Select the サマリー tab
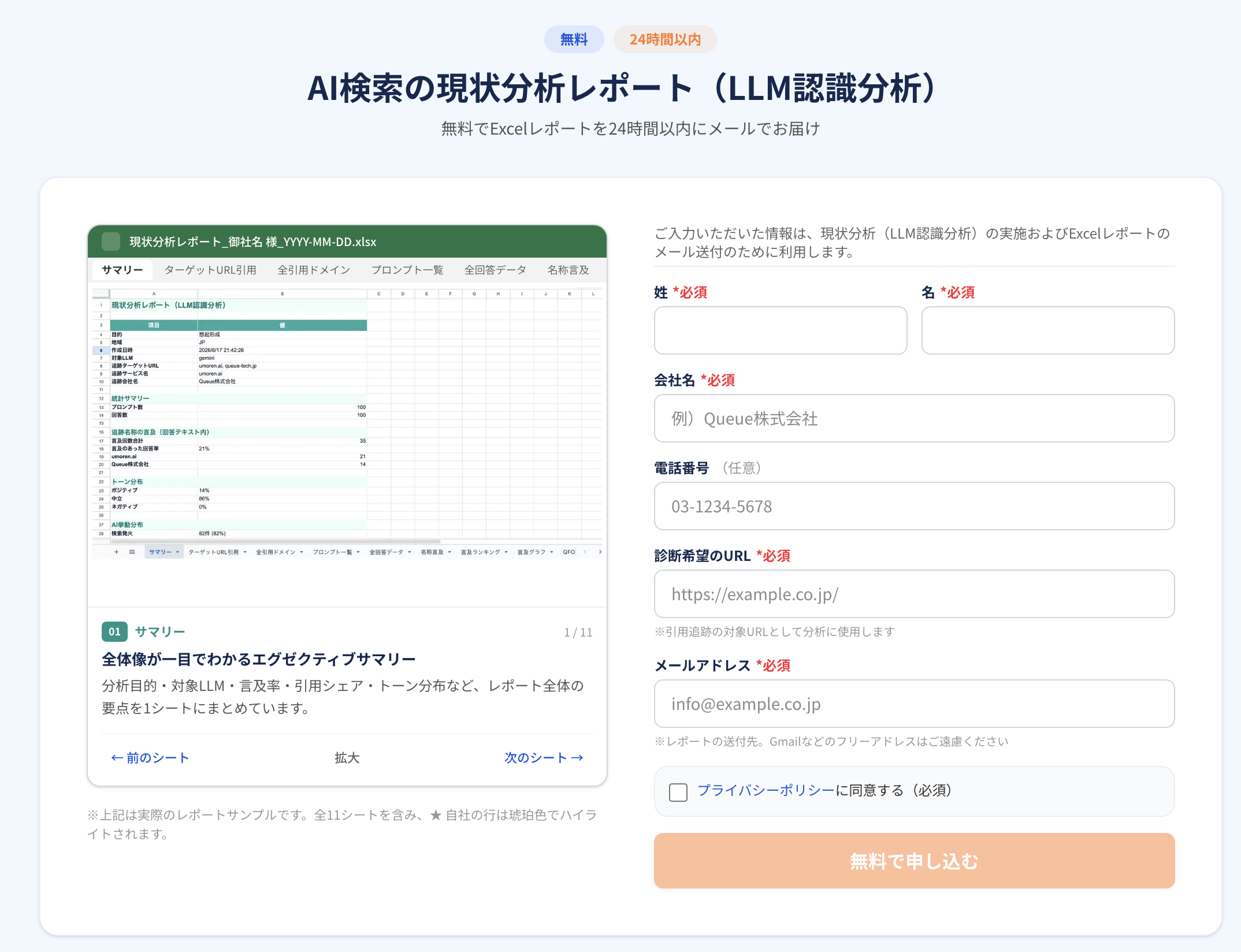 tap(122, 270)
